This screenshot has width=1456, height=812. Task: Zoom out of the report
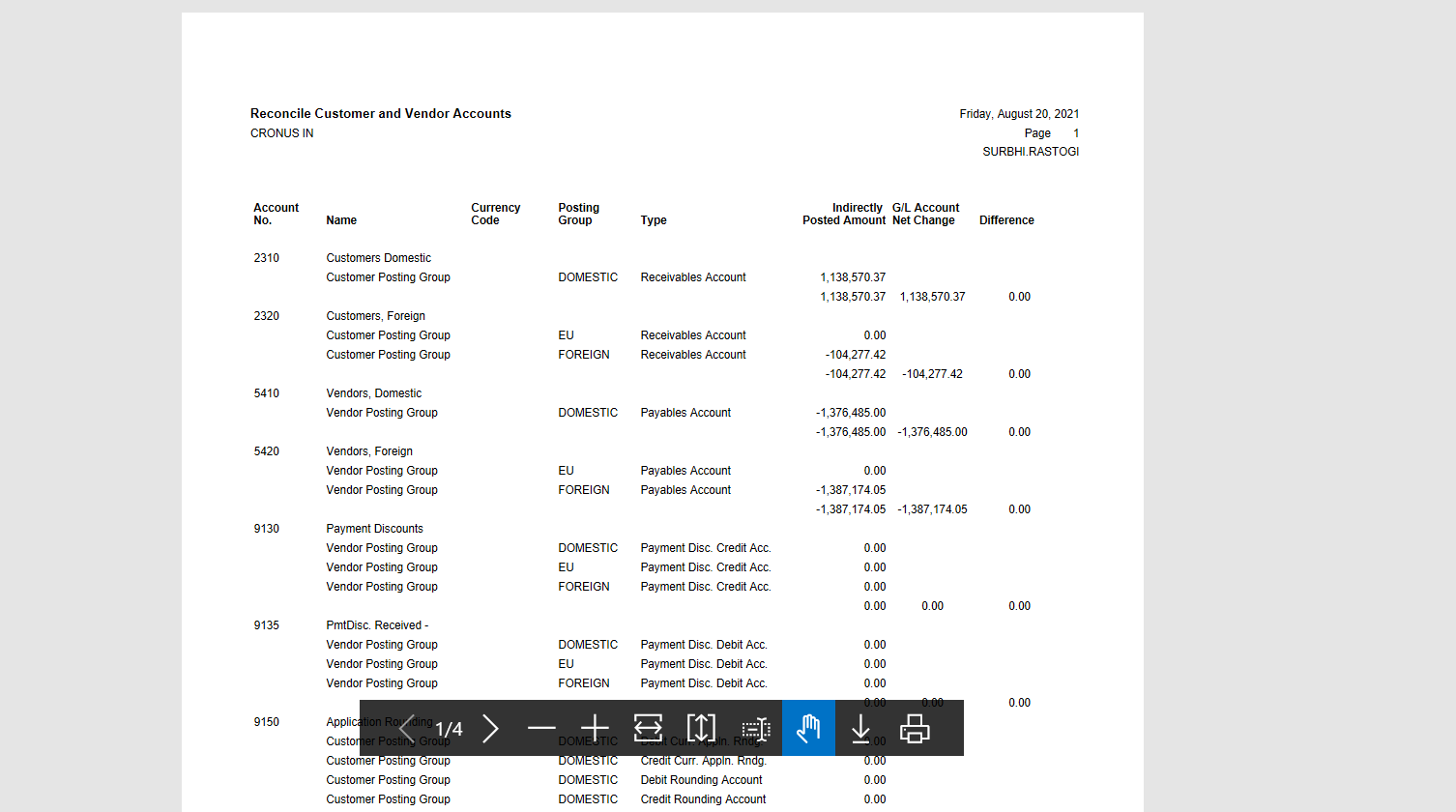coord(541,728)
